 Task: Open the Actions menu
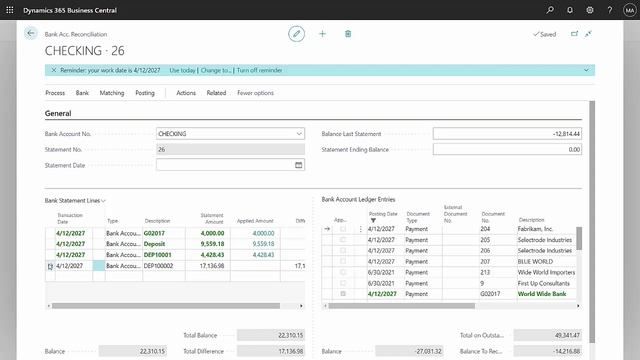point(186,93)
